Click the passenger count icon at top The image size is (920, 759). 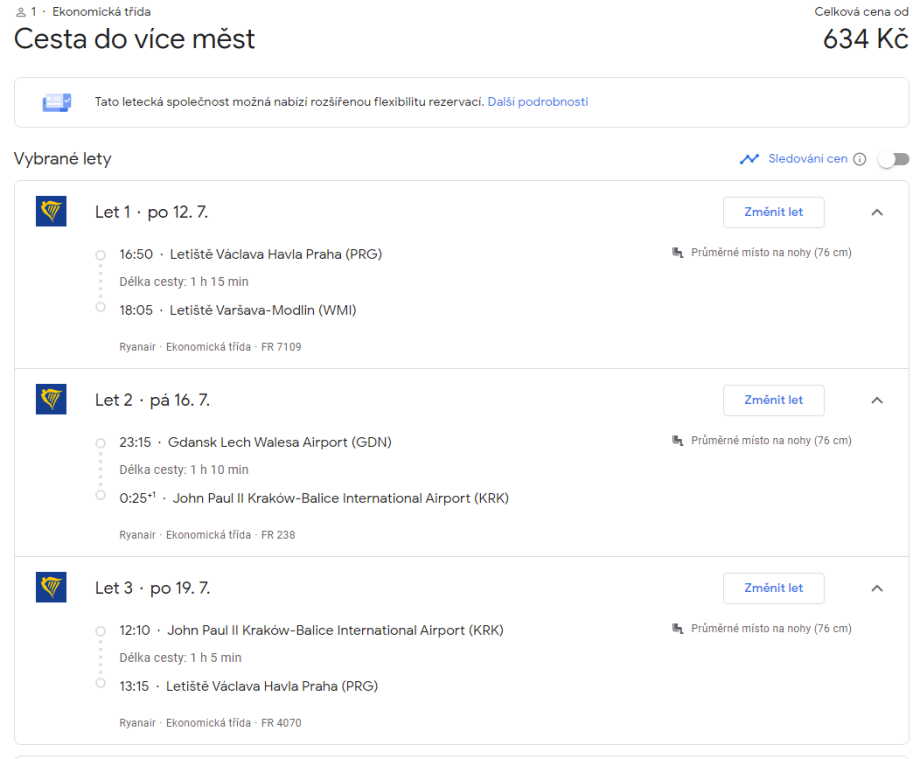pyautogui.click(x=21, y=12)
